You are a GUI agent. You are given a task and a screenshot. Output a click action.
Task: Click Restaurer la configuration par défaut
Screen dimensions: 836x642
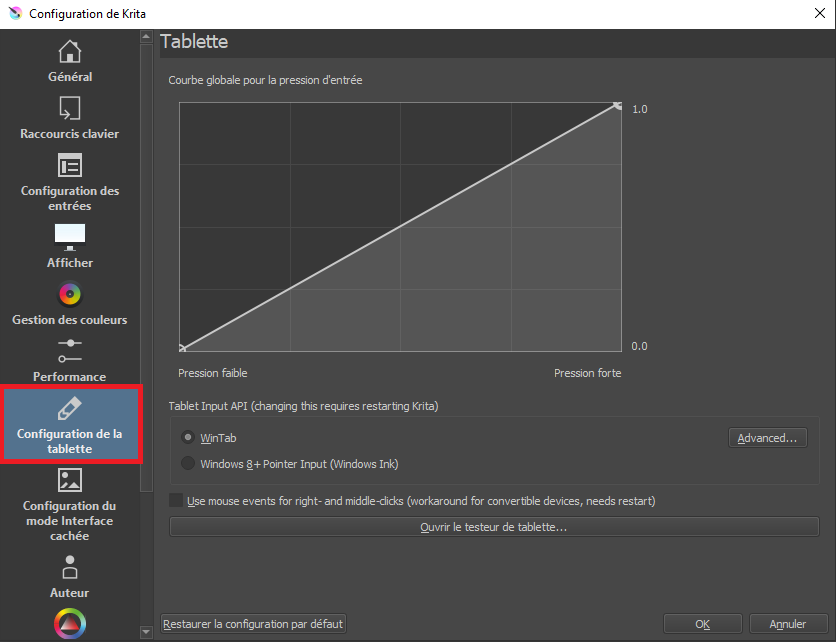click(x=253, y=624)
